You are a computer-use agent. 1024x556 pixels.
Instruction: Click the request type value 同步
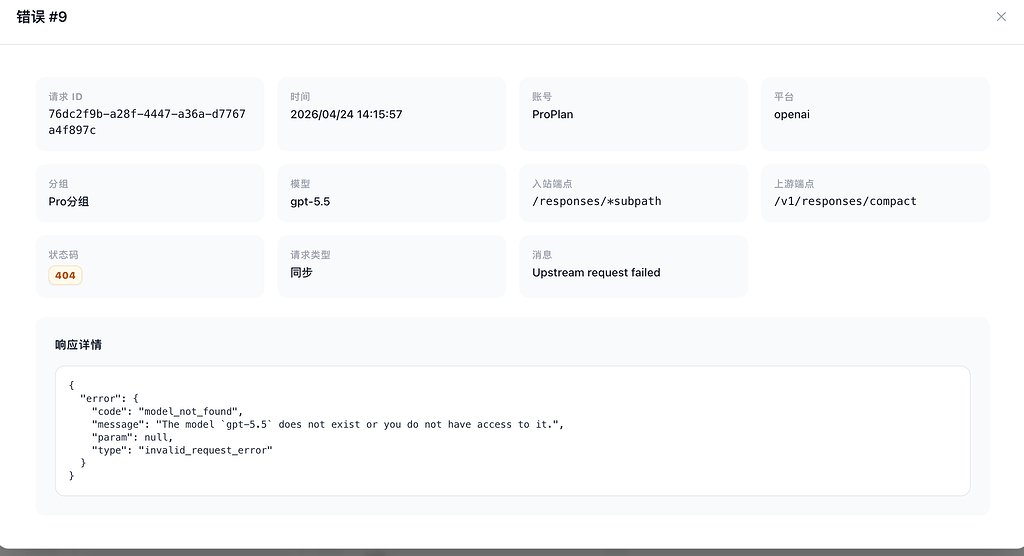click(301, 272)
